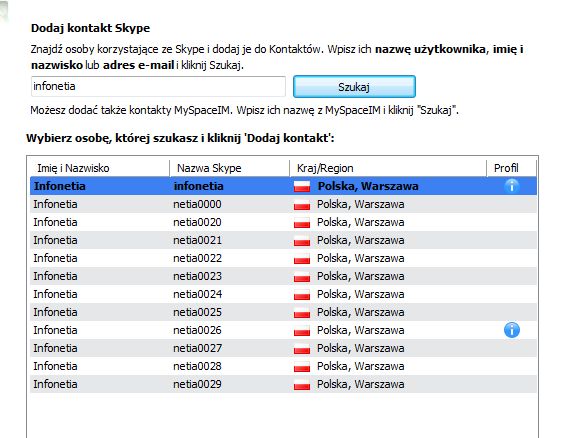Click Poland flag in netia0000 row
The width and height of the screenshot is (565, 438).
pos(302,204)
